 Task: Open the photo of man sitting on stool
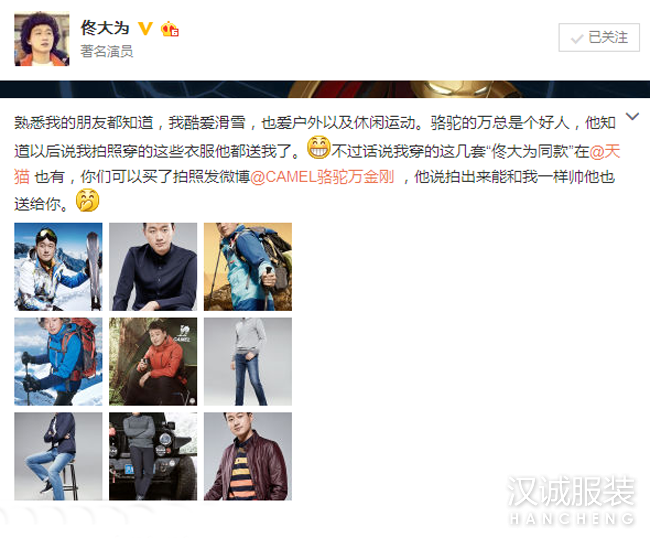coord(58,456)
